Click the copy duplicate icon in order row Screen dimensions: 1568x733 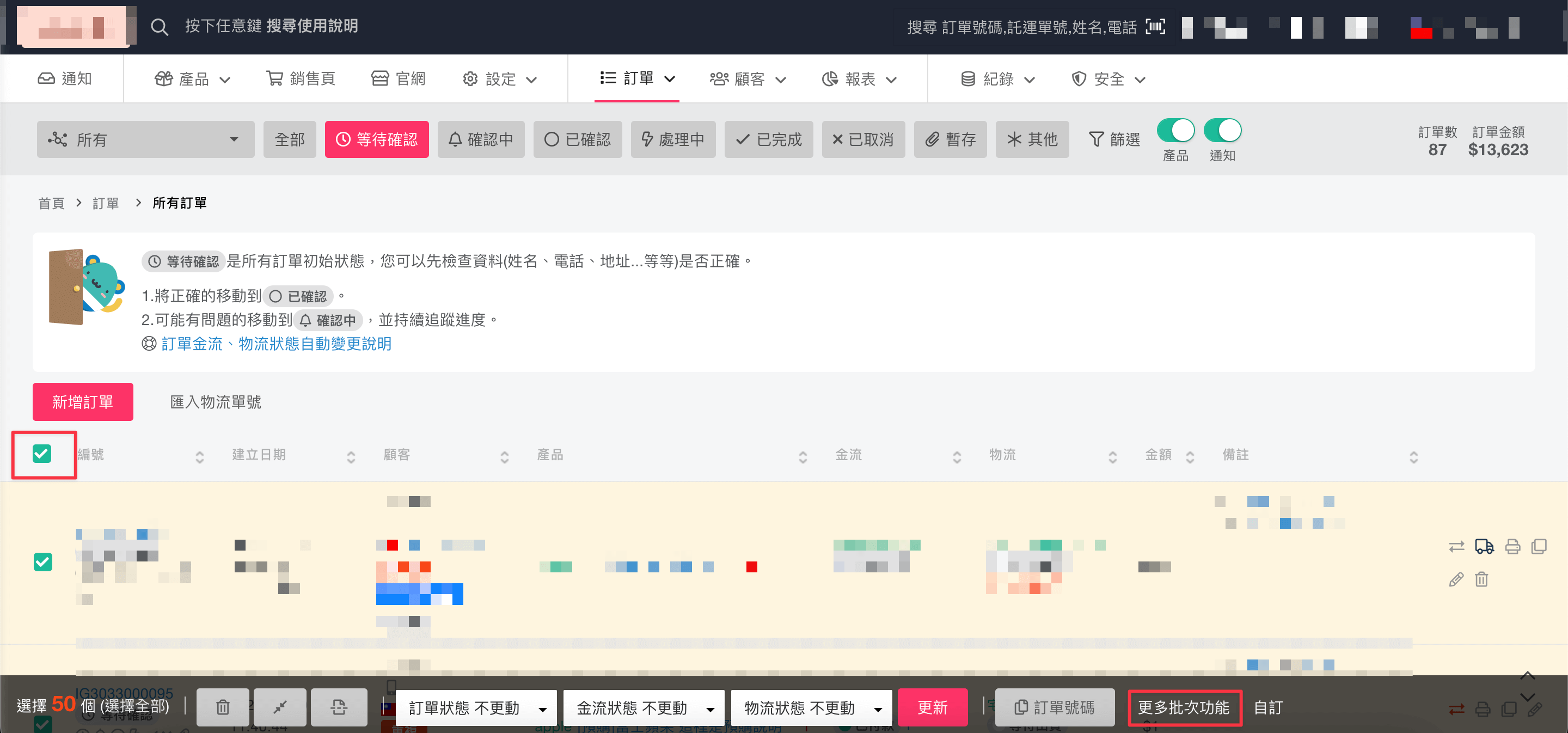tap(1539, 546)
